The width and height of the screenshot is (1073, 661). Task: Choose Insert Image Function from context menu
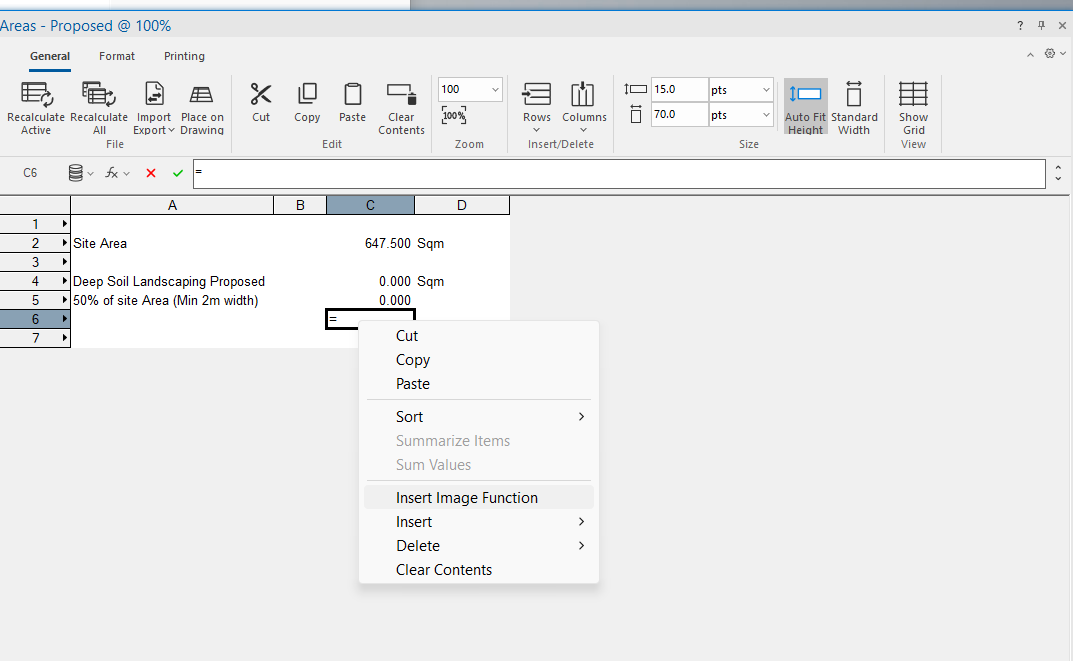[x=467, y=498]
